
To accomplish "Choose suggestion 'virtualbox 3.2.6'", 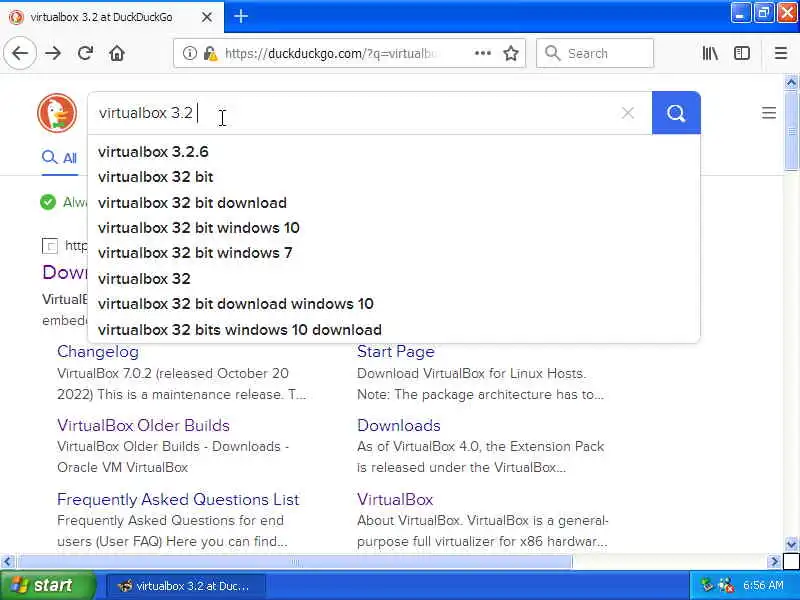I will 393,152.
